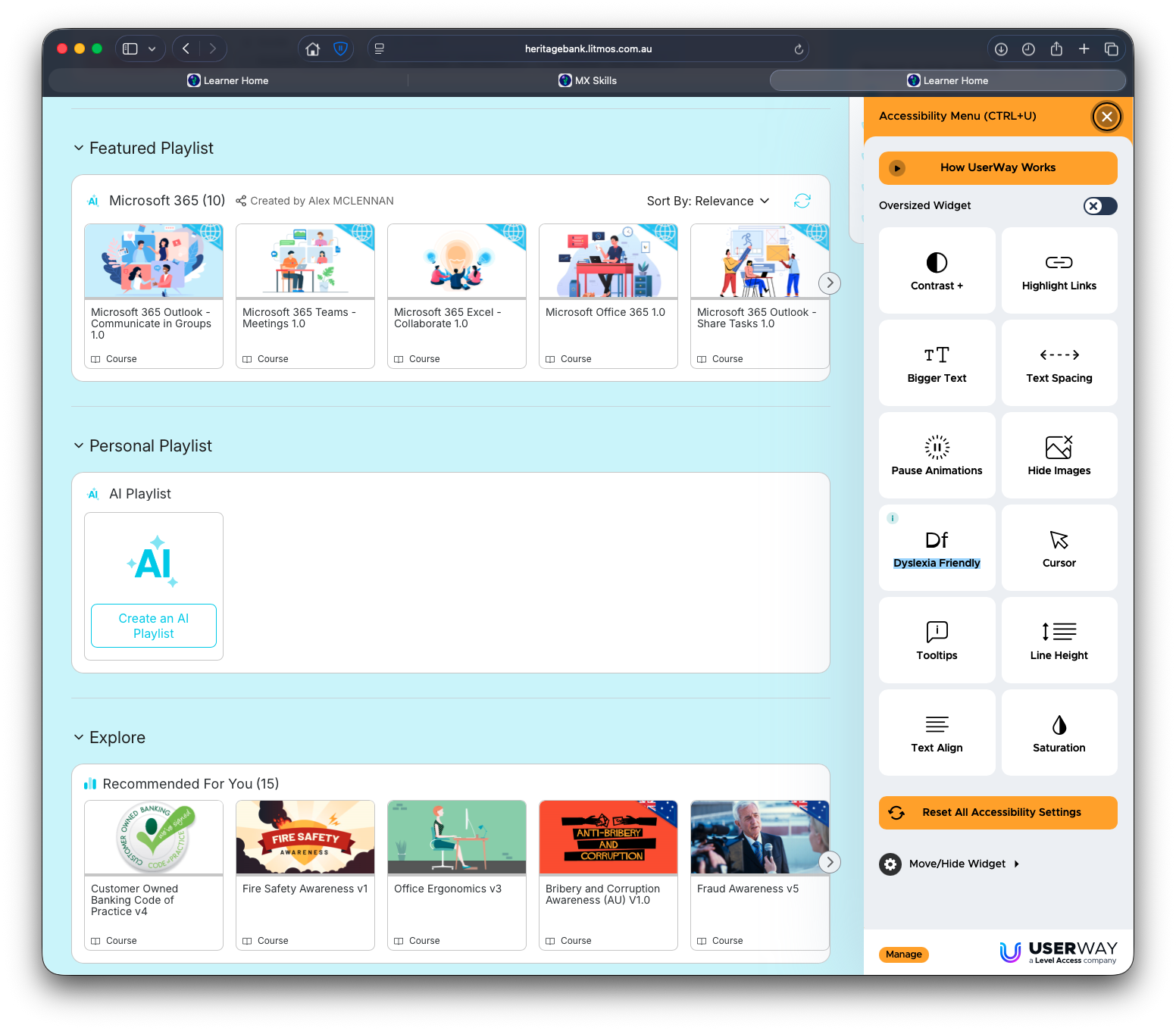The width and height of the screenshot is (1176, 1031).
Task: Advance Recommended For You carousel with the arrow
Action: 830,862
